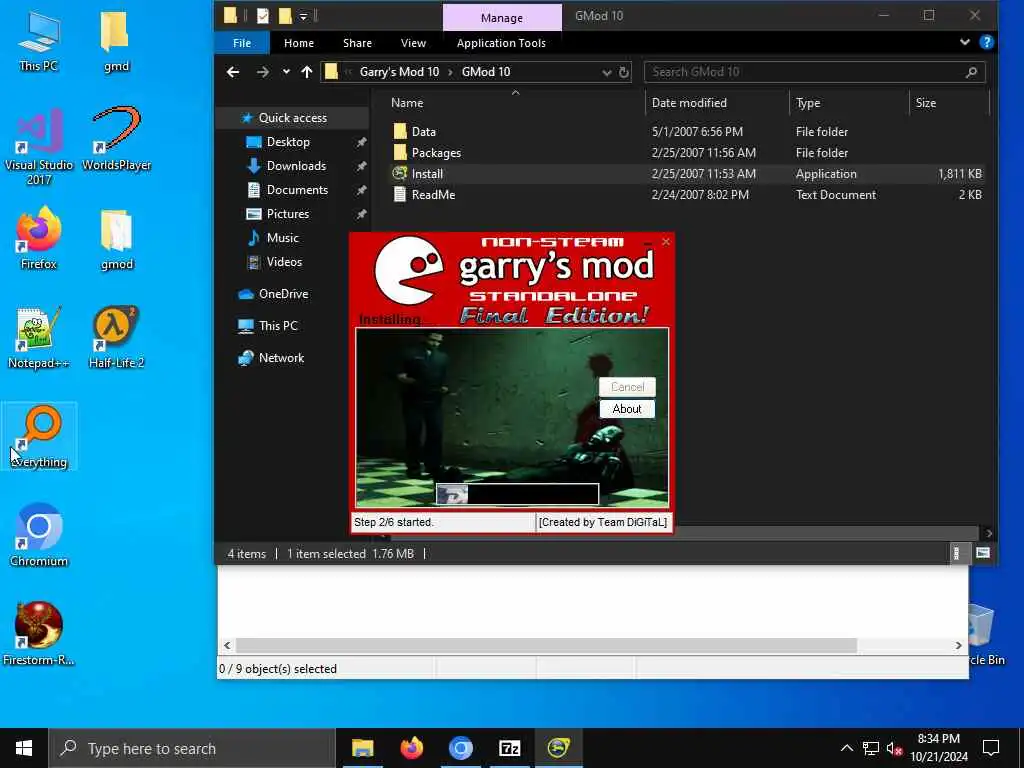Click the Search GMod 10 field

pyautogui.click(x=814, y=72)
